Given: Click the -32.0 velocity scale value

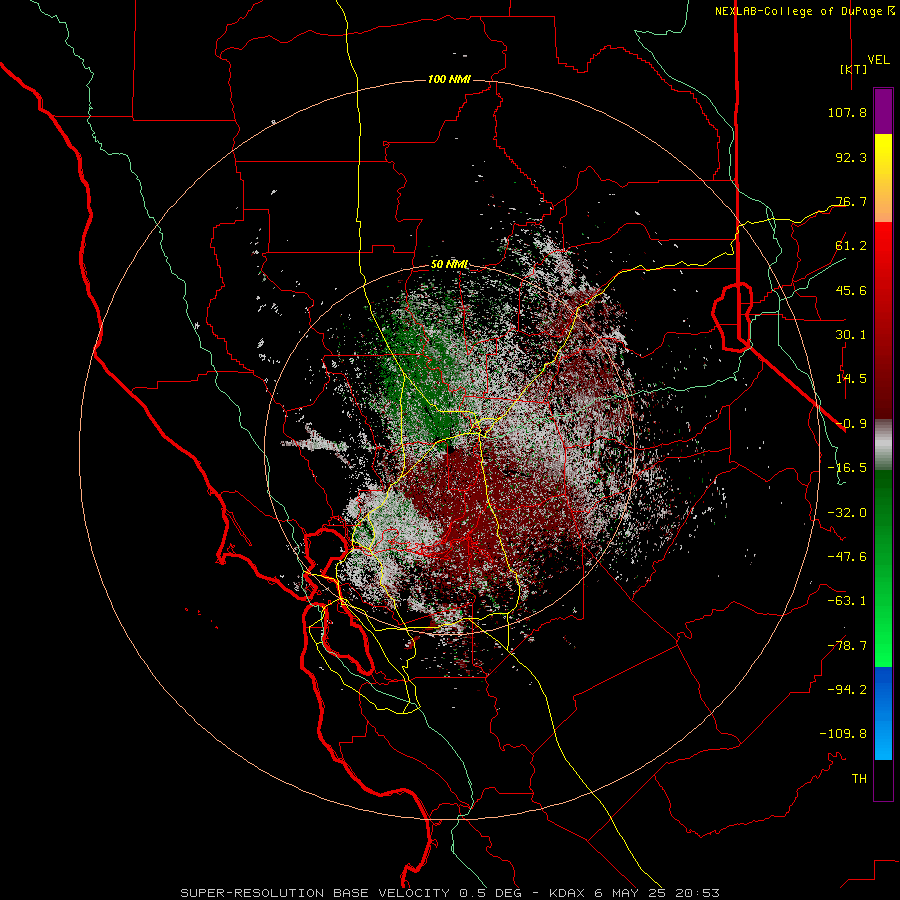Looking at the screenshot, I should (x=847, y=513).
